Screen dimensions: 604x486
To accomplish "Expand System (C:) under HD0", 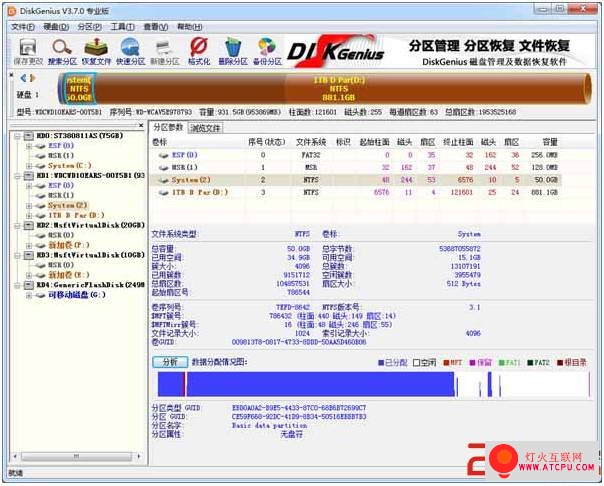I will 29,166.
